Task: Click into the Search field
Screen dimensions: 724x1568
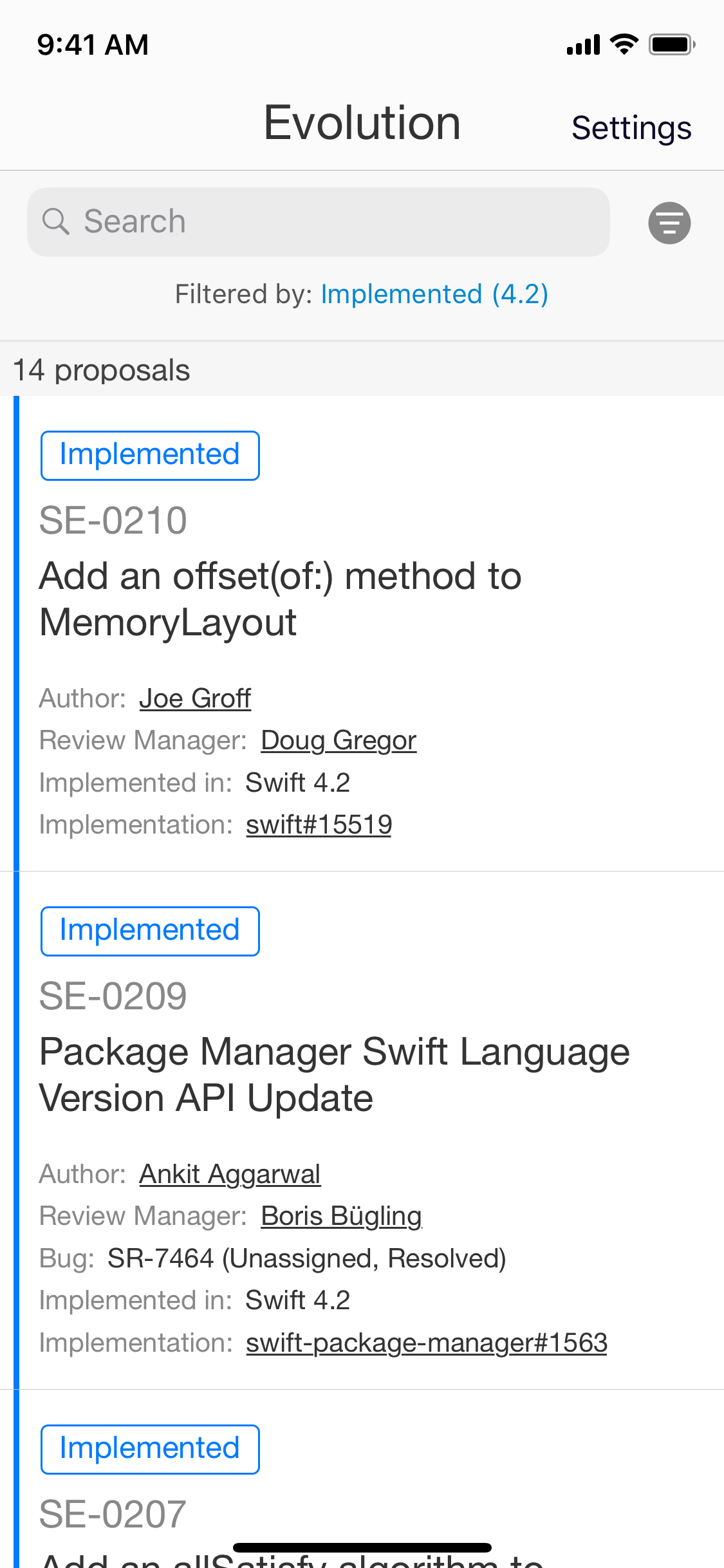Action: pyautogui.click(x=335, y=221)
